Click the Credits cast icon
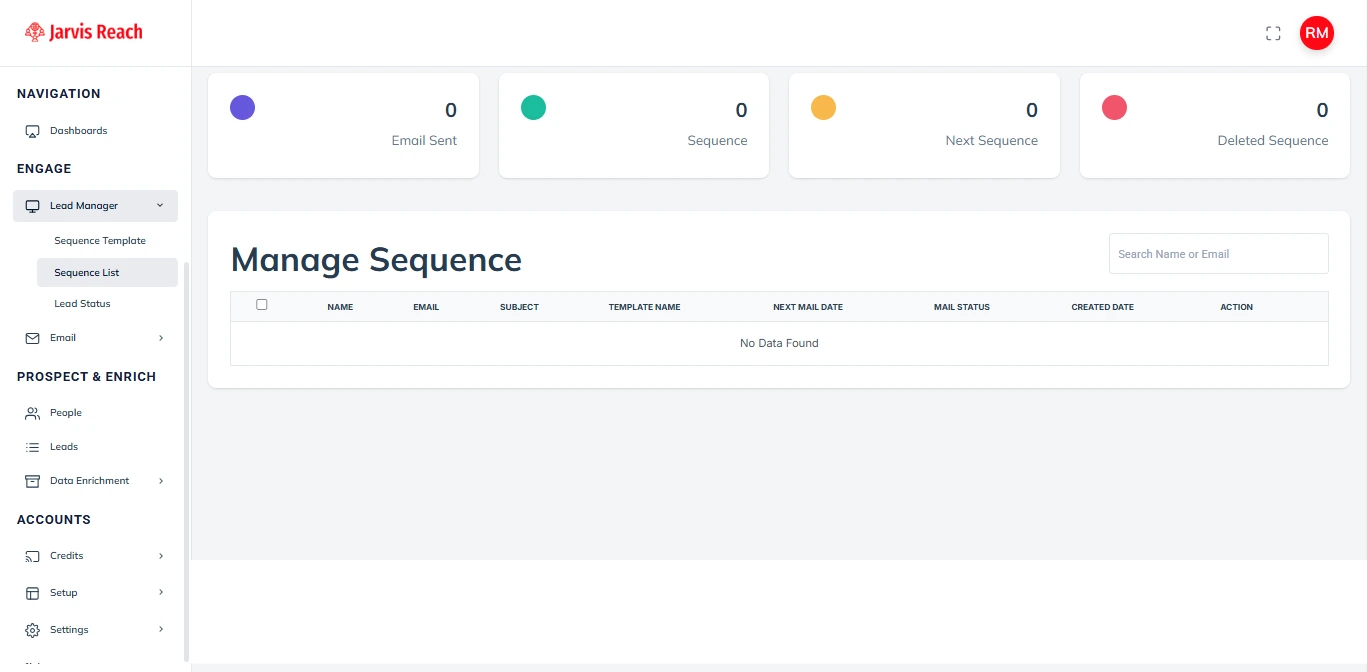 click(32, 556)
